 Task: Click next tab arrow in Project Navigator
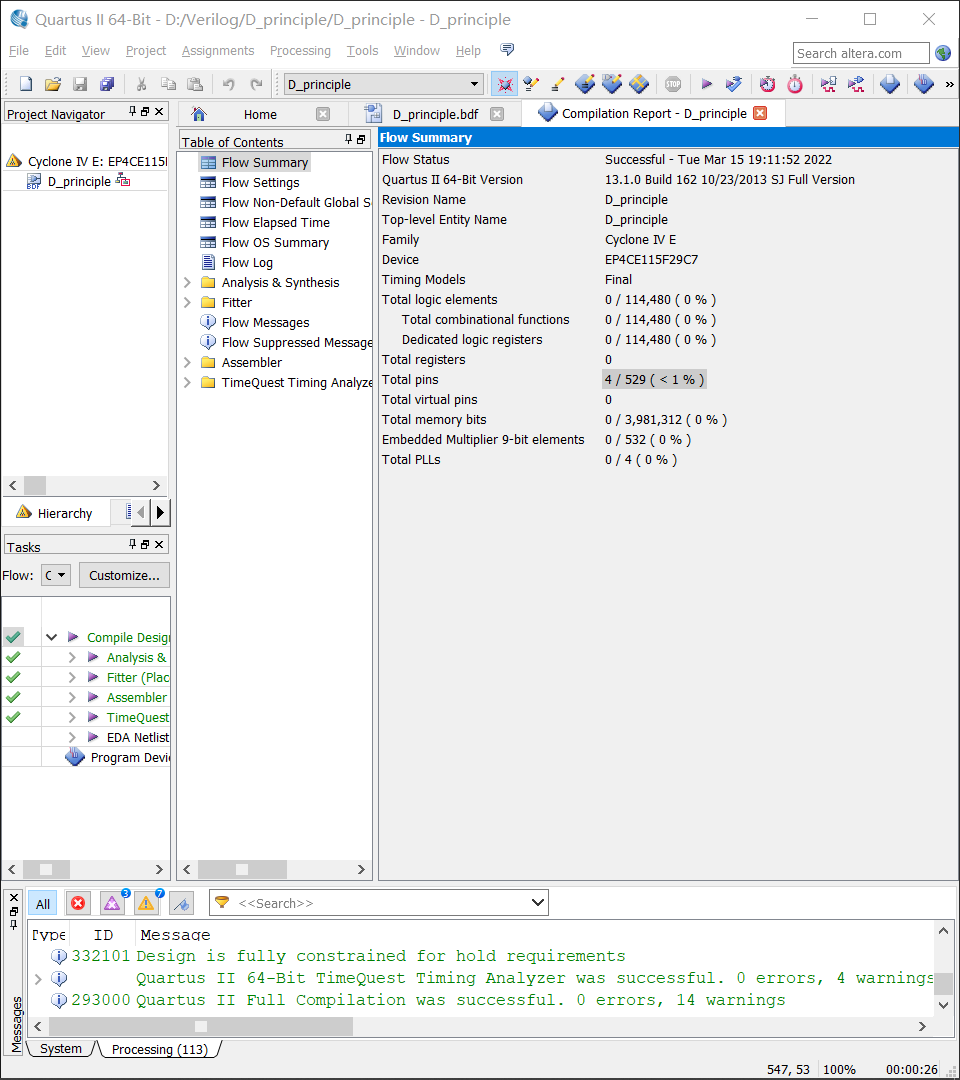point(160,512)
